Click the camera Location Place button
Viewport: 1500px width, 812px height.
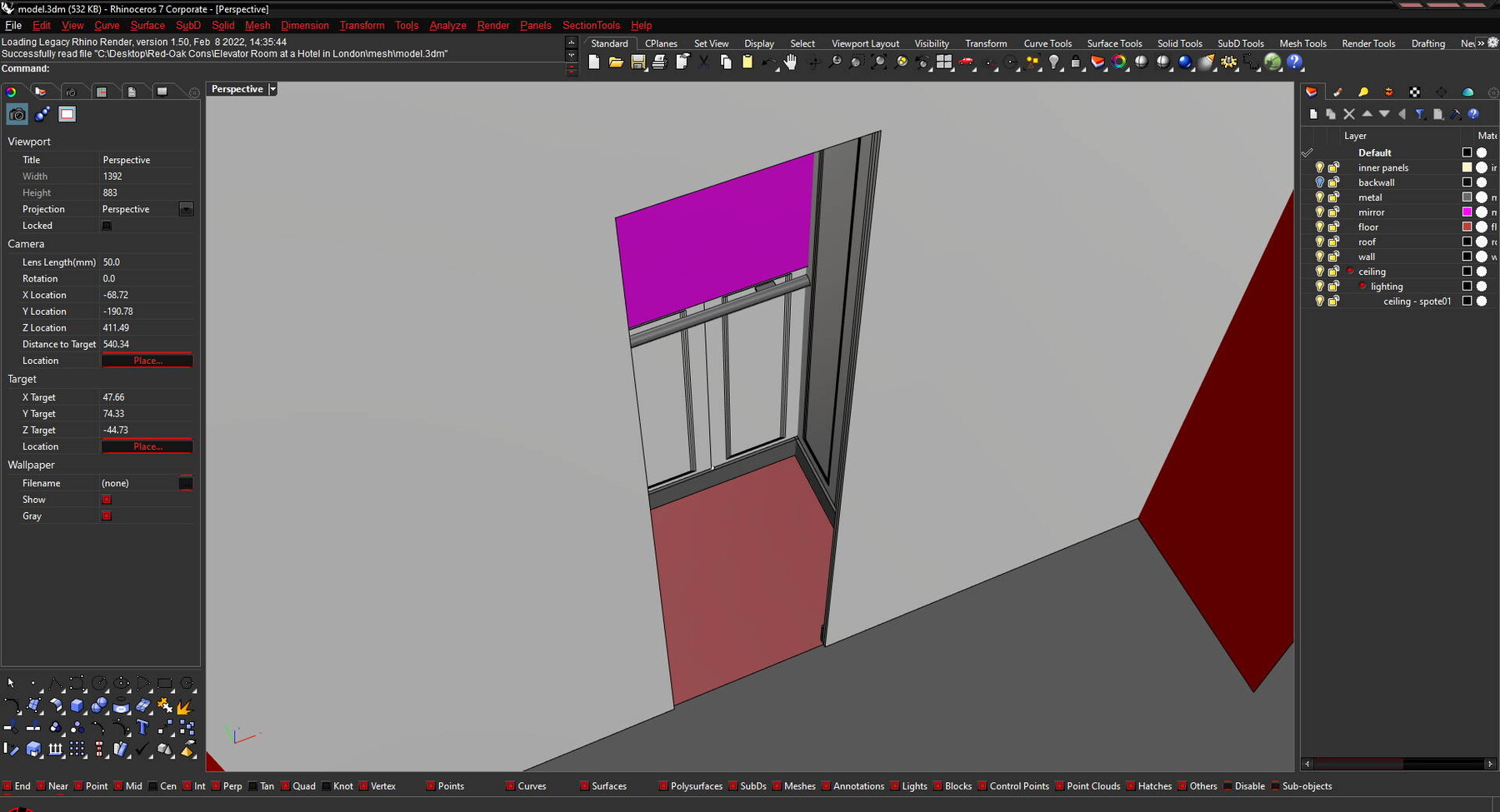coord(147,360)
